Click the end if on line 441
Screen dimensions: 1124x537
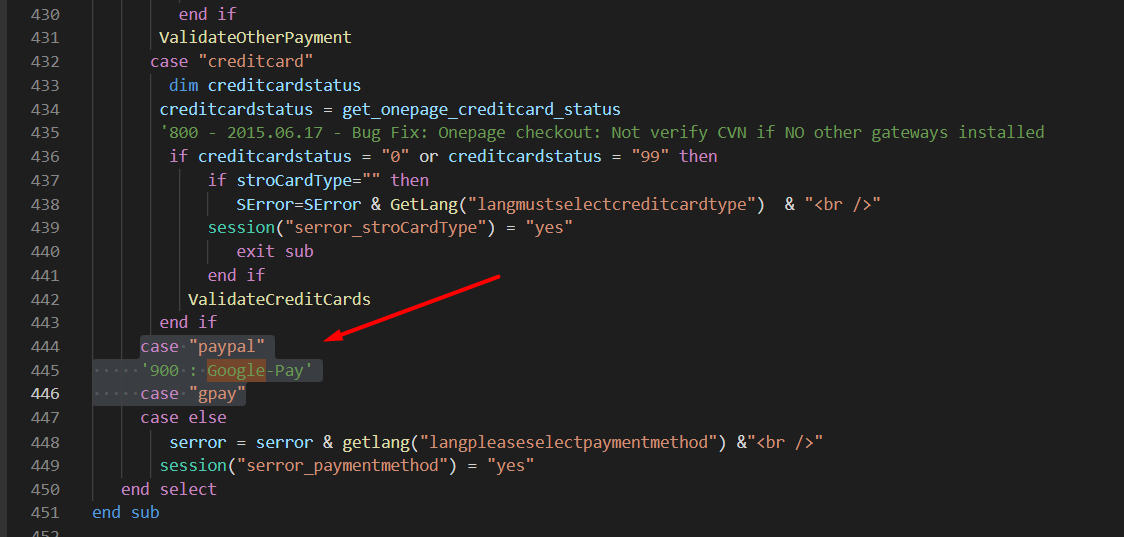pos(236,275)
